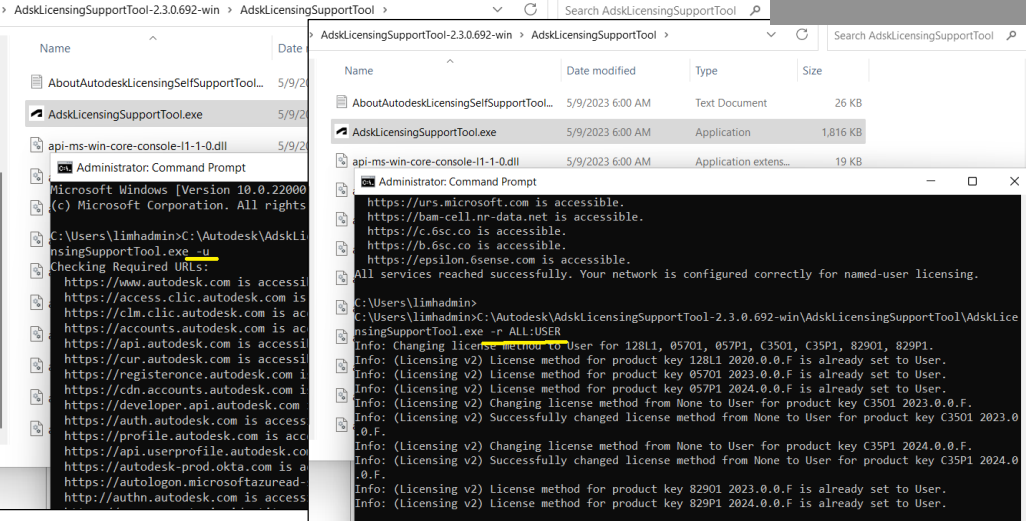Click the 'Checking Required URLs:' line in the back prompt

point(130,267)
